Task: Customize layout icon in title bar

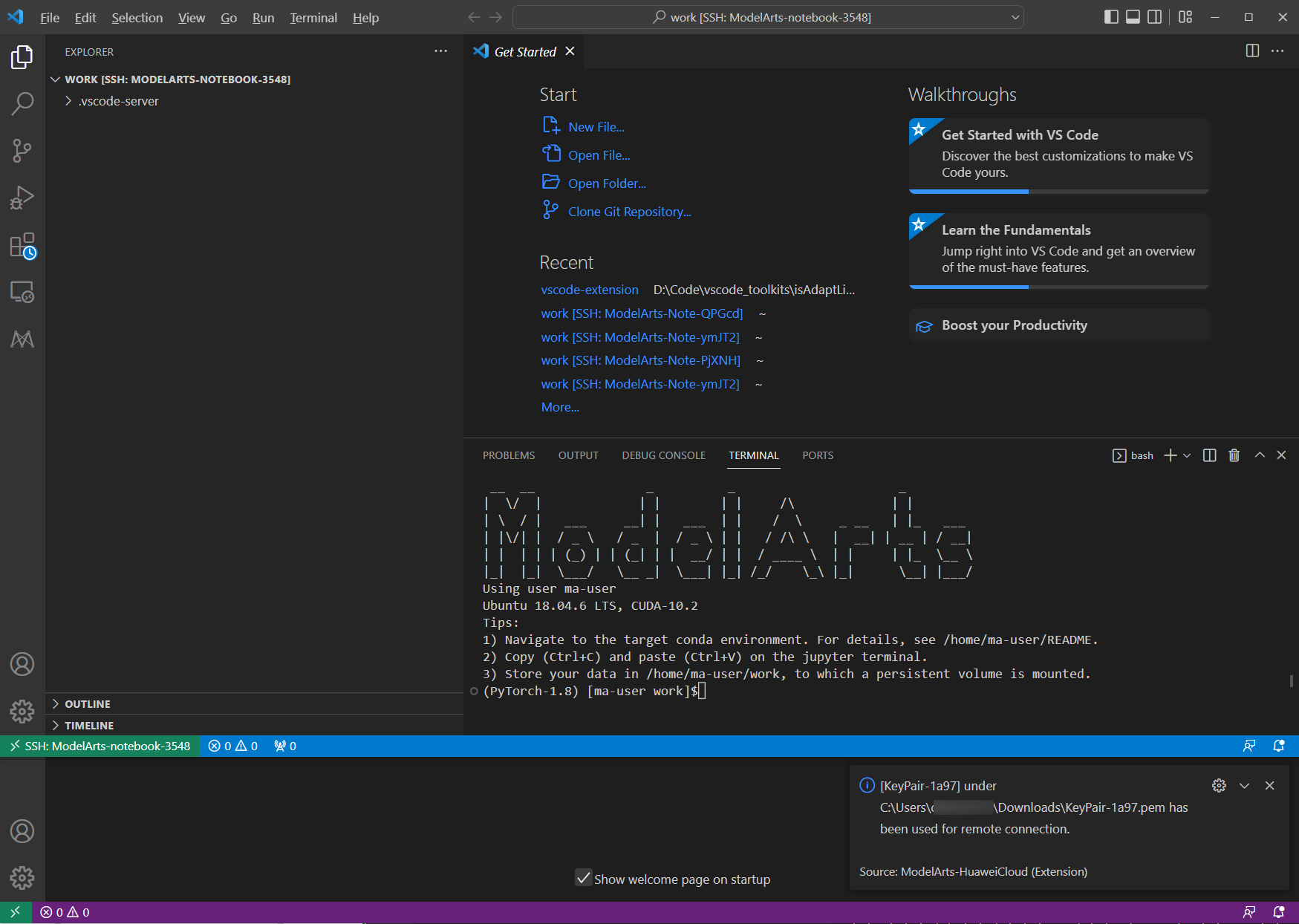Action: click(x=1185, y=17)
